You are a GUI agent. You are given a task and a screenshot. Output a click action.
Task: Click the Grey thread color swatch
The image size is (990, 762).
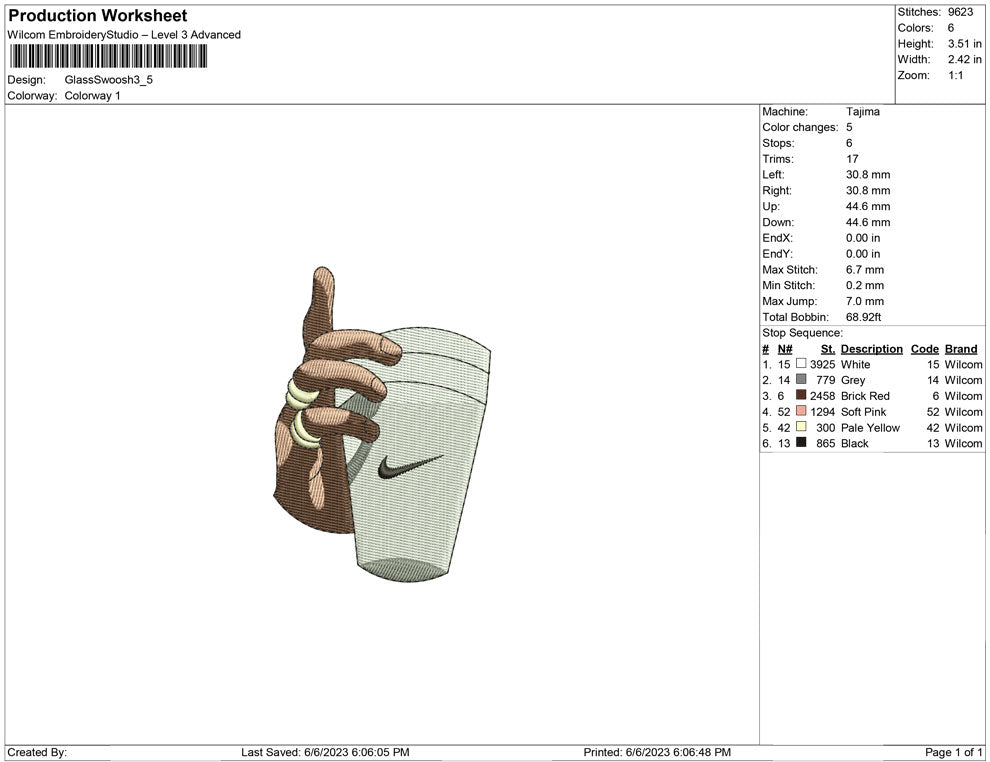pos(801,379)
